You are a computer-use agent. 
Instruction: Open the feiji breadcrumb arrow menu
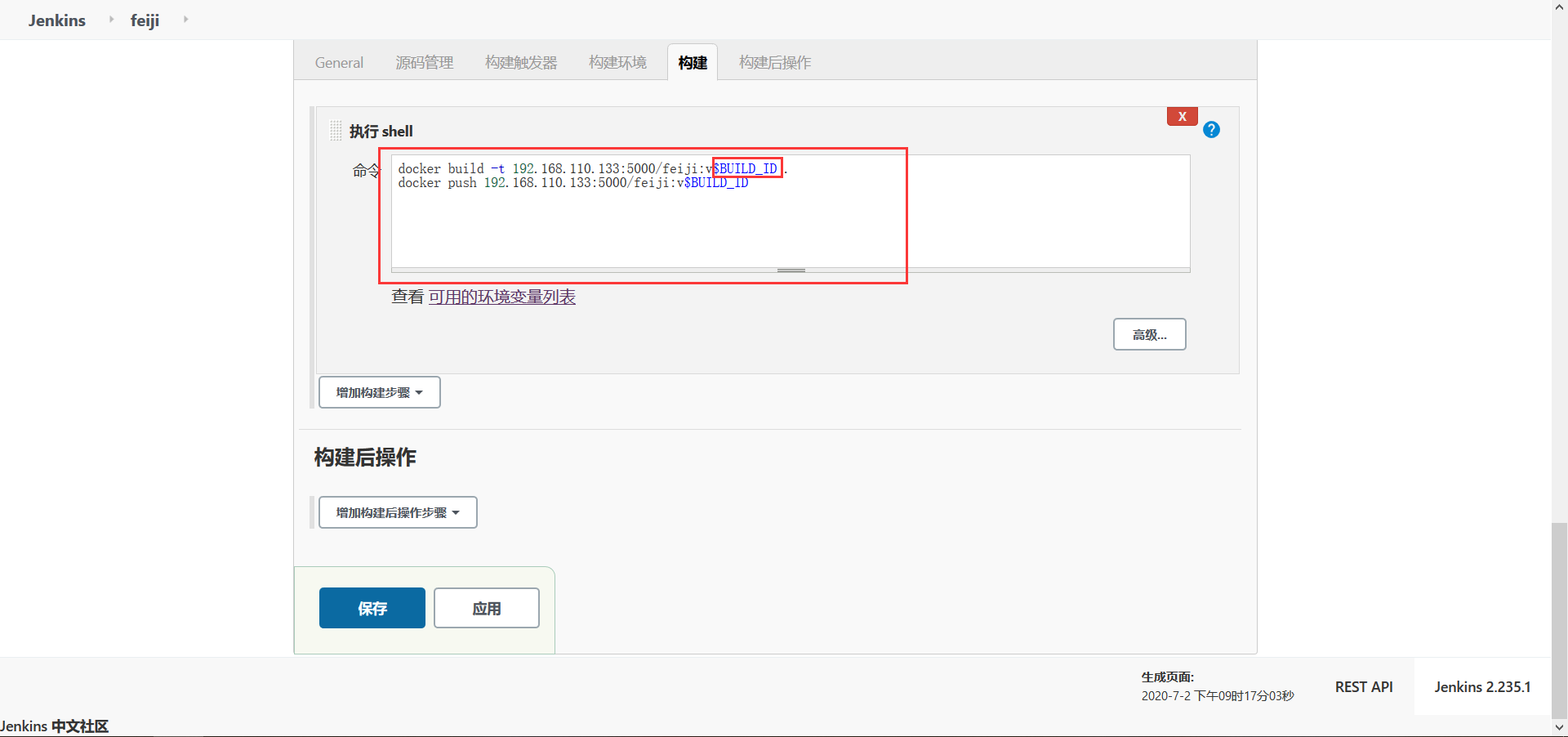coord(185,19)
